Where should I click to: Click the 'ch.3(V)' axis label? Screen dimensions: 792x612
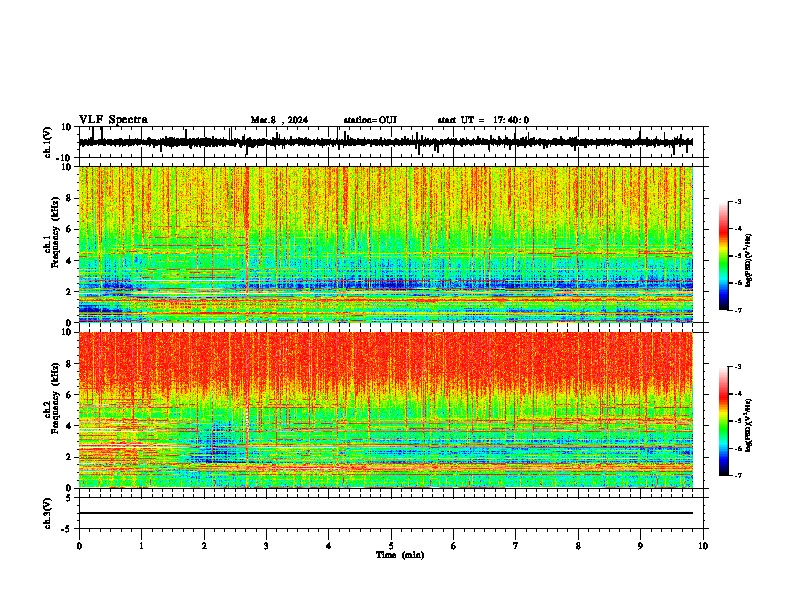tap(48, 513)
